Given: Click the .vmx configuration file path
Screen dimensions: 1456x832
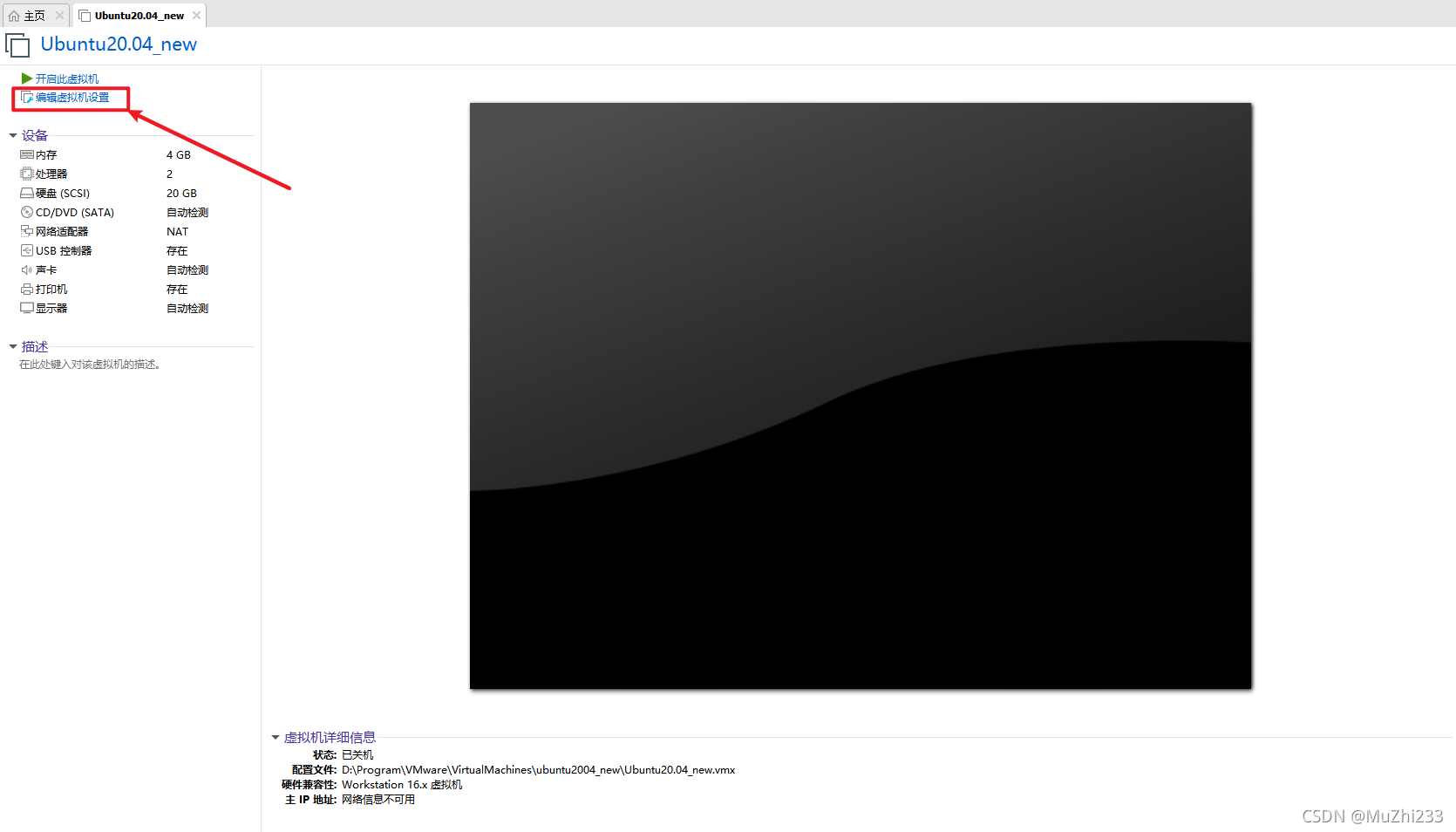Looking at the screenshot, I should pyautogui.click(x=539, y=770).
